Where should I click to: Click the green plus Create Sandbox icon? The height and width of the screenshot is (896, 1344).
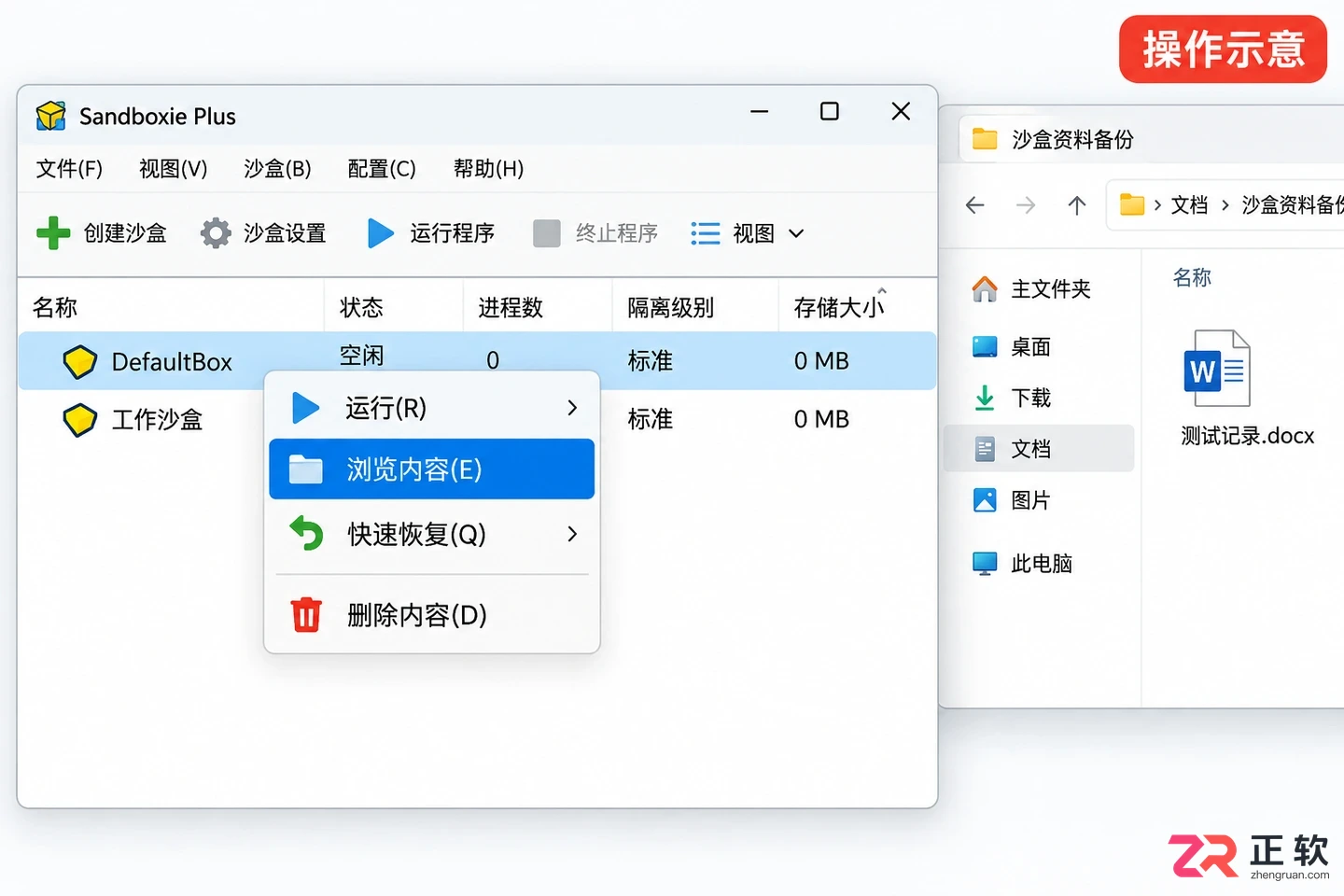tap(53, 233)
